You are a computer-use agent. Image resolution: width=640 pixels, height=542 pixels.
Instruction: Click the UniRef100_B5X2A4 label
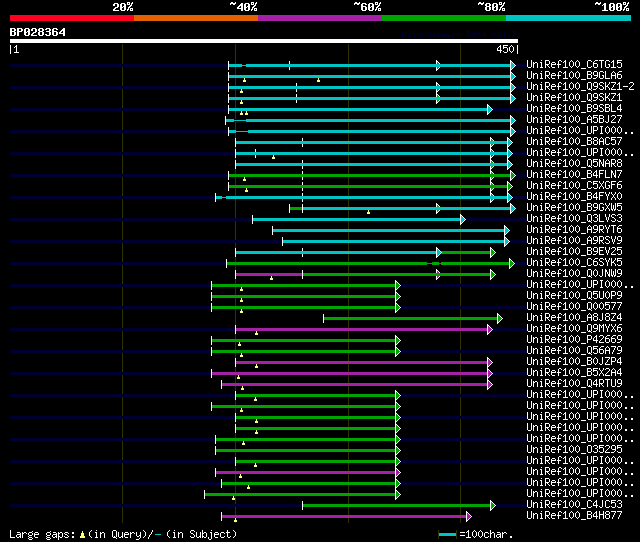click(574, 373)
